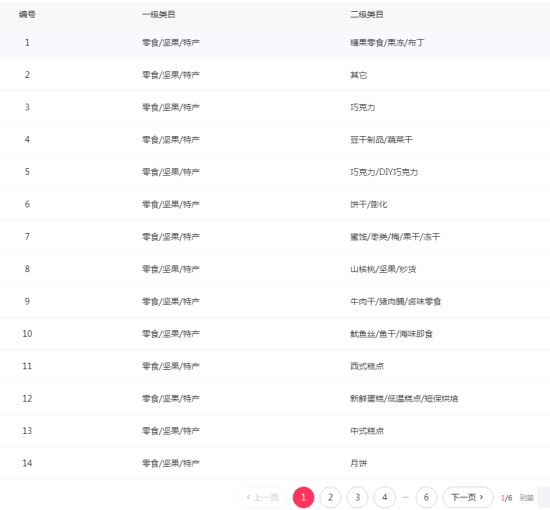Click the 一级类目 column header
Viewport: 550px width, 510px height.
pyautogui.click(x=159, y=14)
